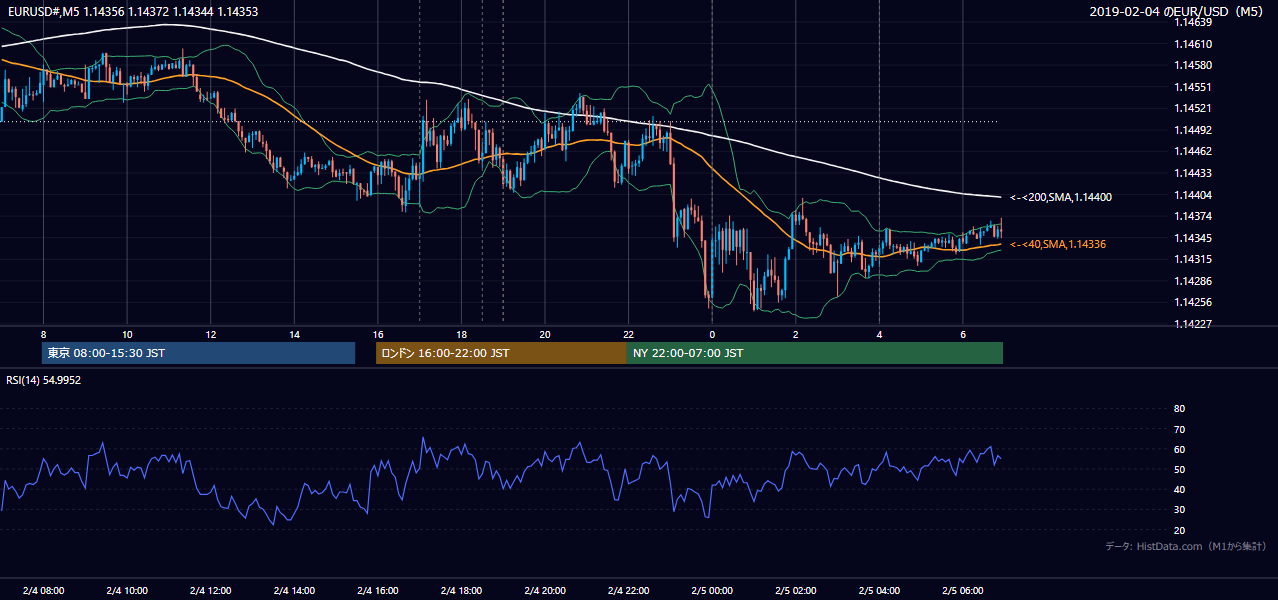Select hour marker 0 below price chart
The image size is (1278, 600).
(x=711, y=334)
